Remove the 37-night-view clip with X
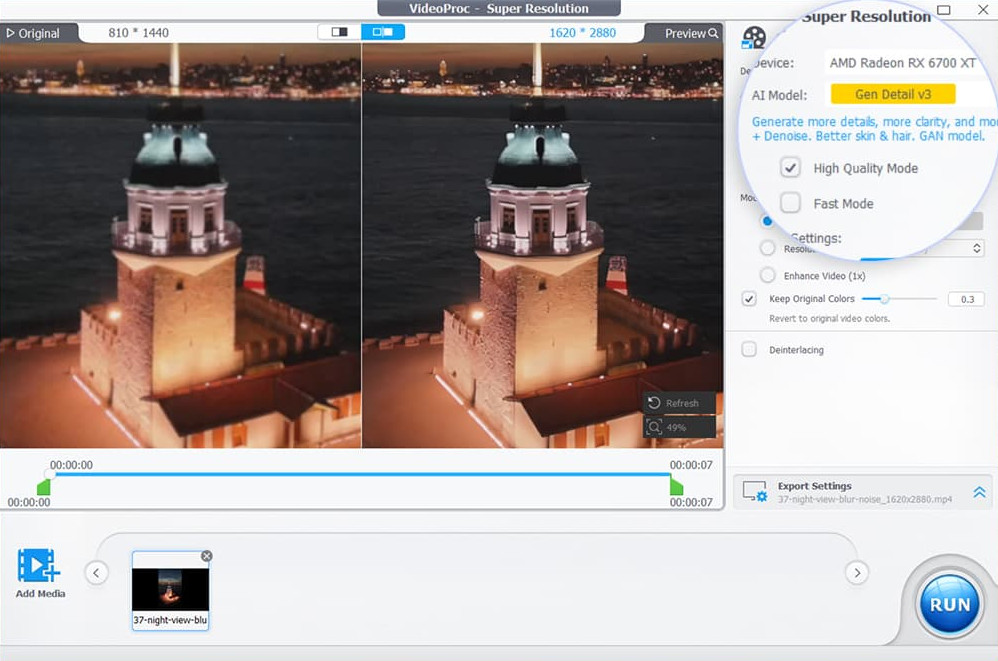998x661 pixels. 206,556
